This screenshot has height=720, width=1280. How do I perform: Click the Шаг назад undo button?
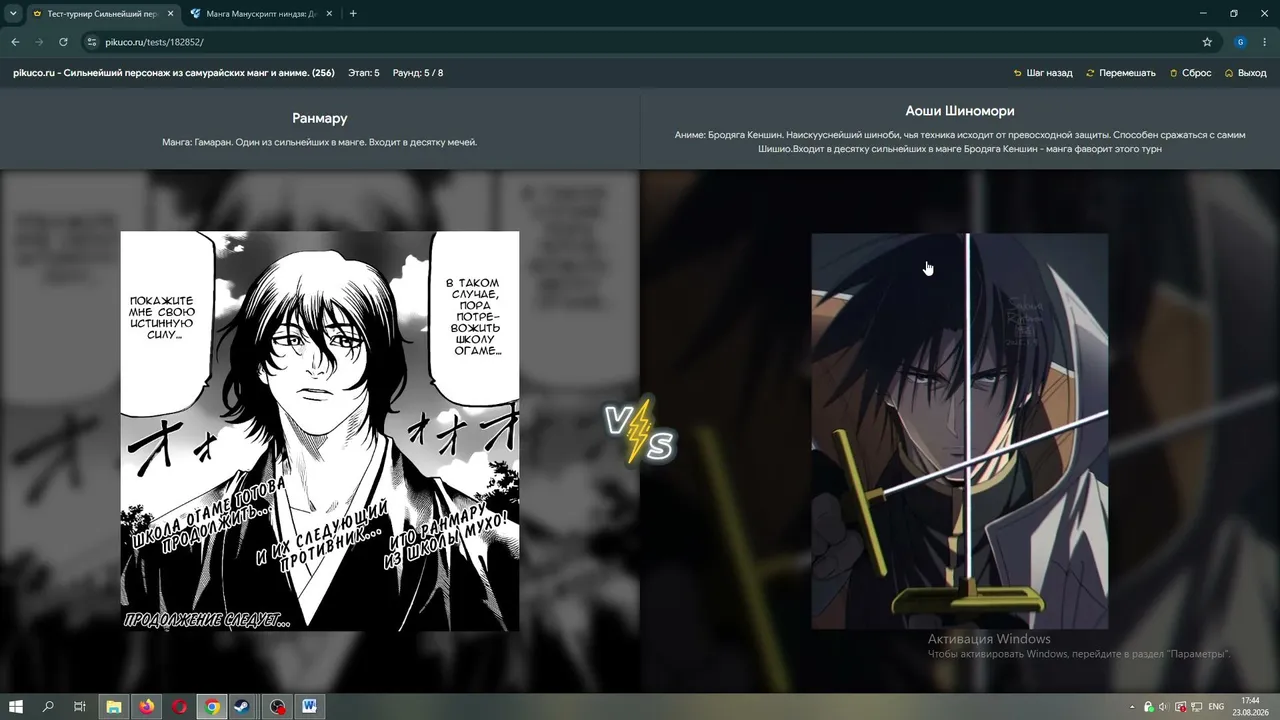(1043, 73)
